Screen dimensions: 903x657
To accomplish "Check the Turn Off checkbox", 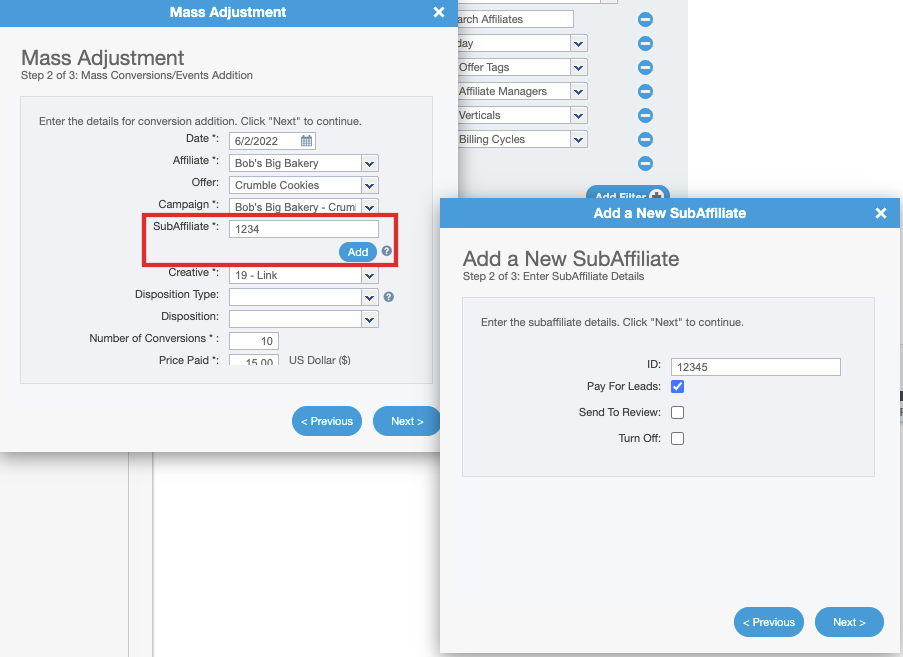I will tap(676, 438).
